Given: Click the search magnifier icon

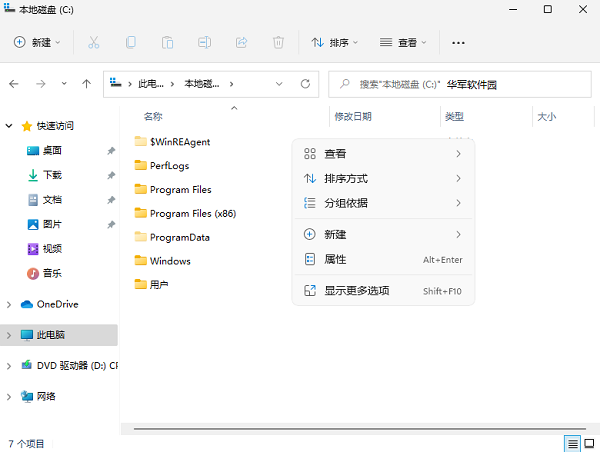Looking at the screenshot, I should 345,83.
